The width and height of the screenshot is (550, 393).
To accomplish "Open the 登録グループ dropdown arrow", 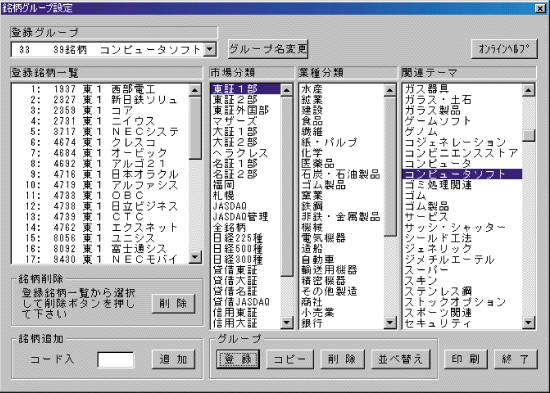I will (x=210, y=49).
